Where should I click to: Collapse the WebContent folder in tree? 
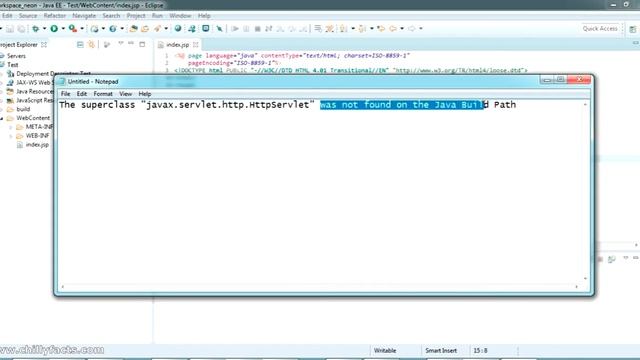[x=2, y=118]
